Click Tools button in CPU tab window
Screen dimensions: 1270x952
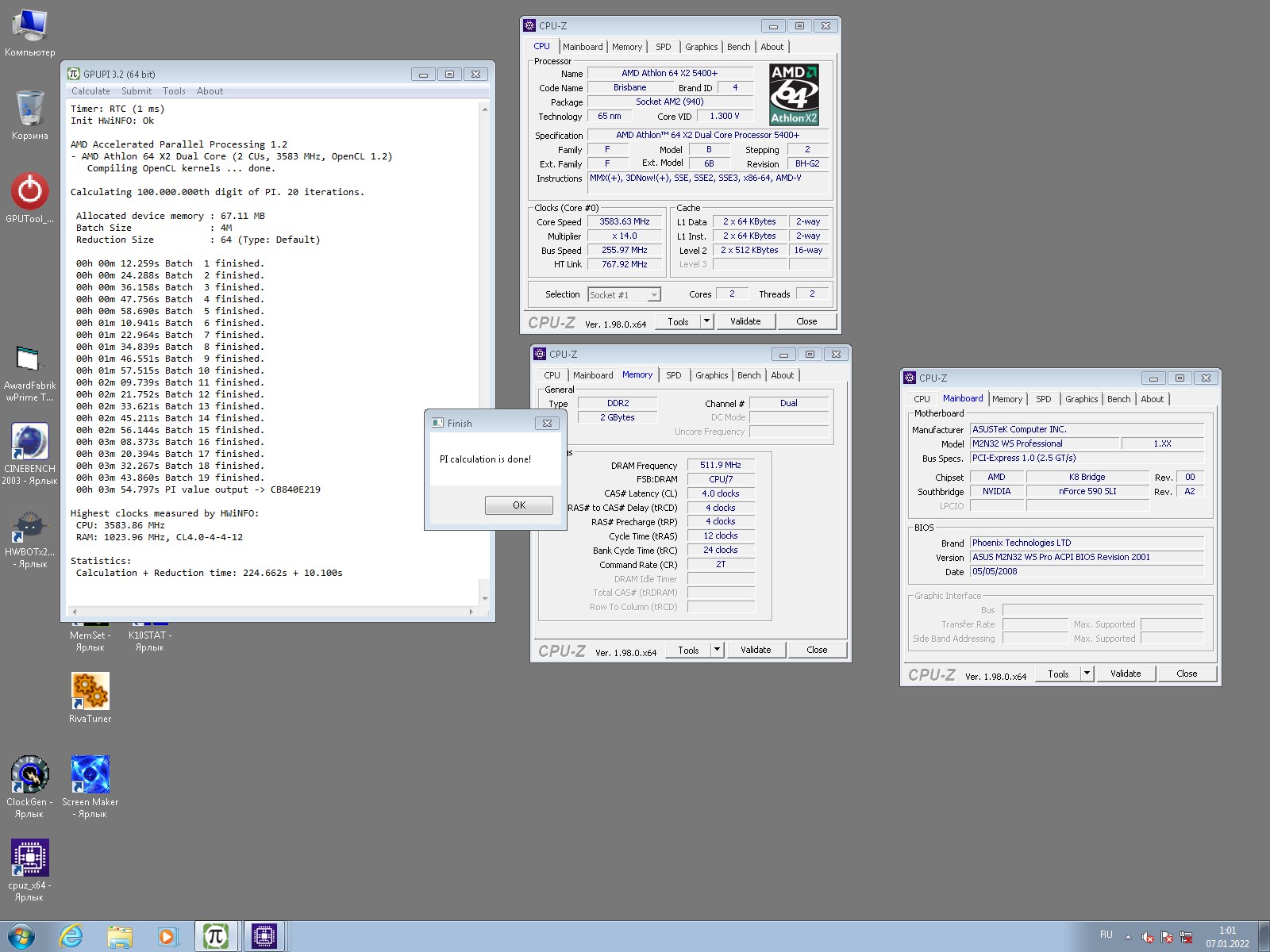(678, 321)
